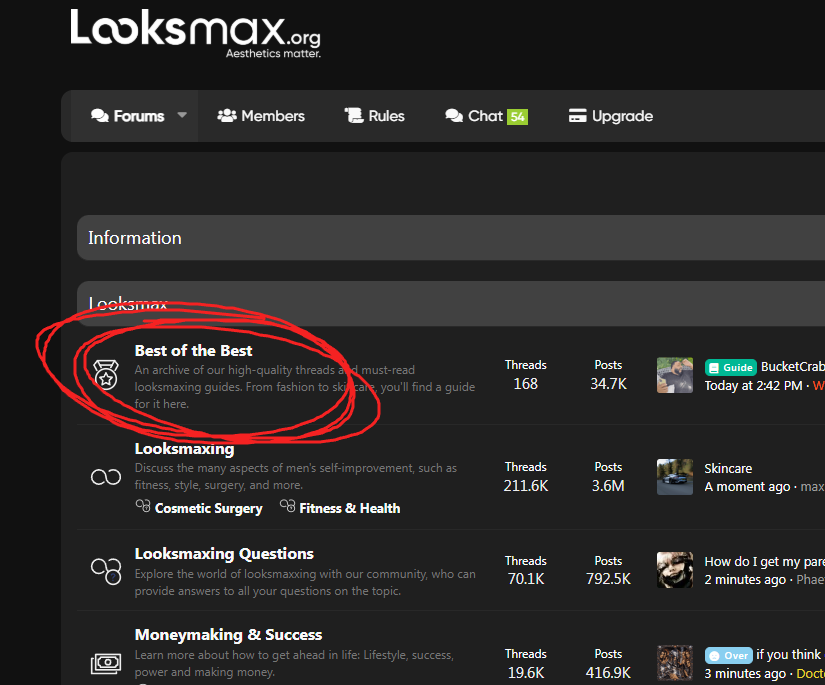Click the 34.7K posts count

(x=608, y=384)
